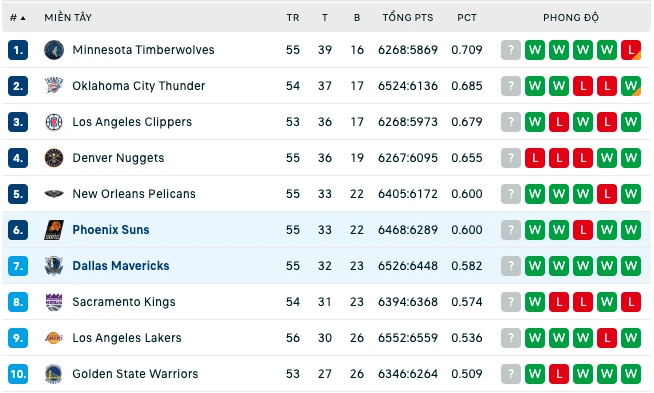Viewport: 654px width, 393px height.
Task: Click the Kings' last red L form badge
Action: coord(631,302)
